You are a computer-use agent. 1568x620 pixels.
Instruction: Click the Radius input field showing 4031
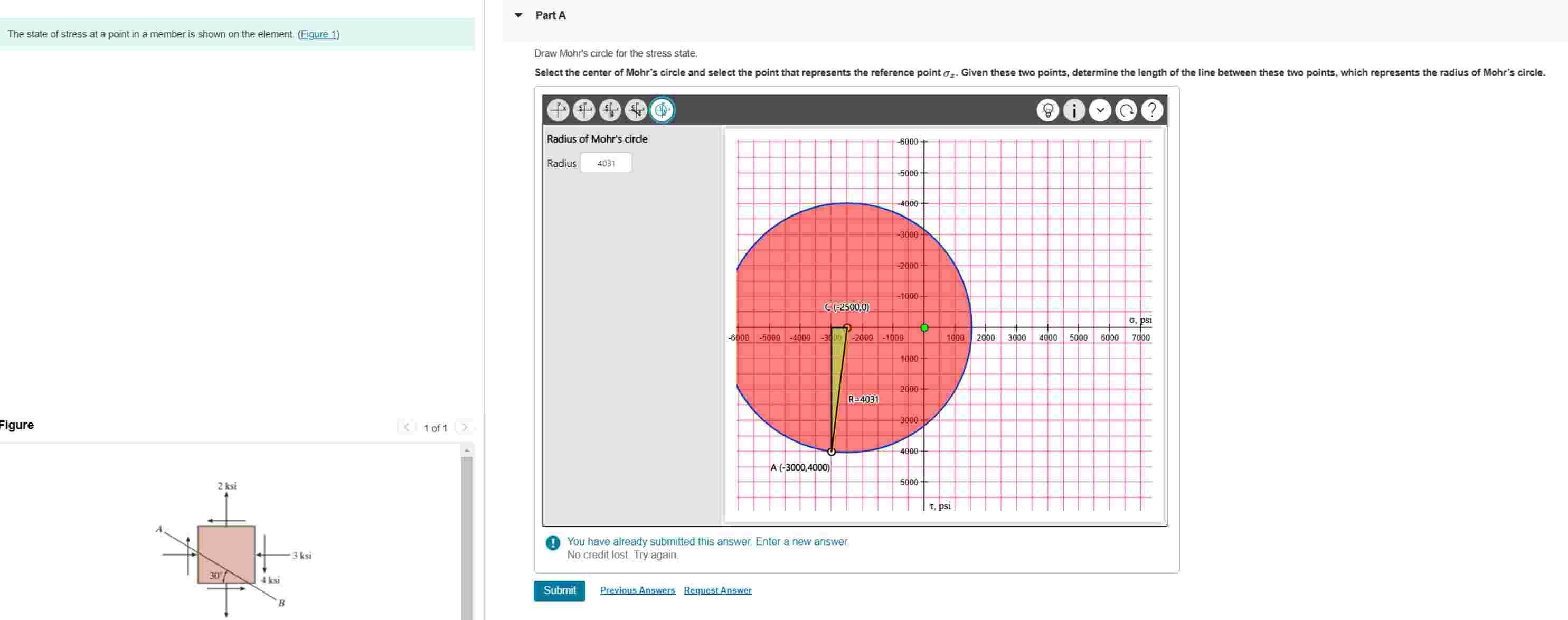[606, 163]
